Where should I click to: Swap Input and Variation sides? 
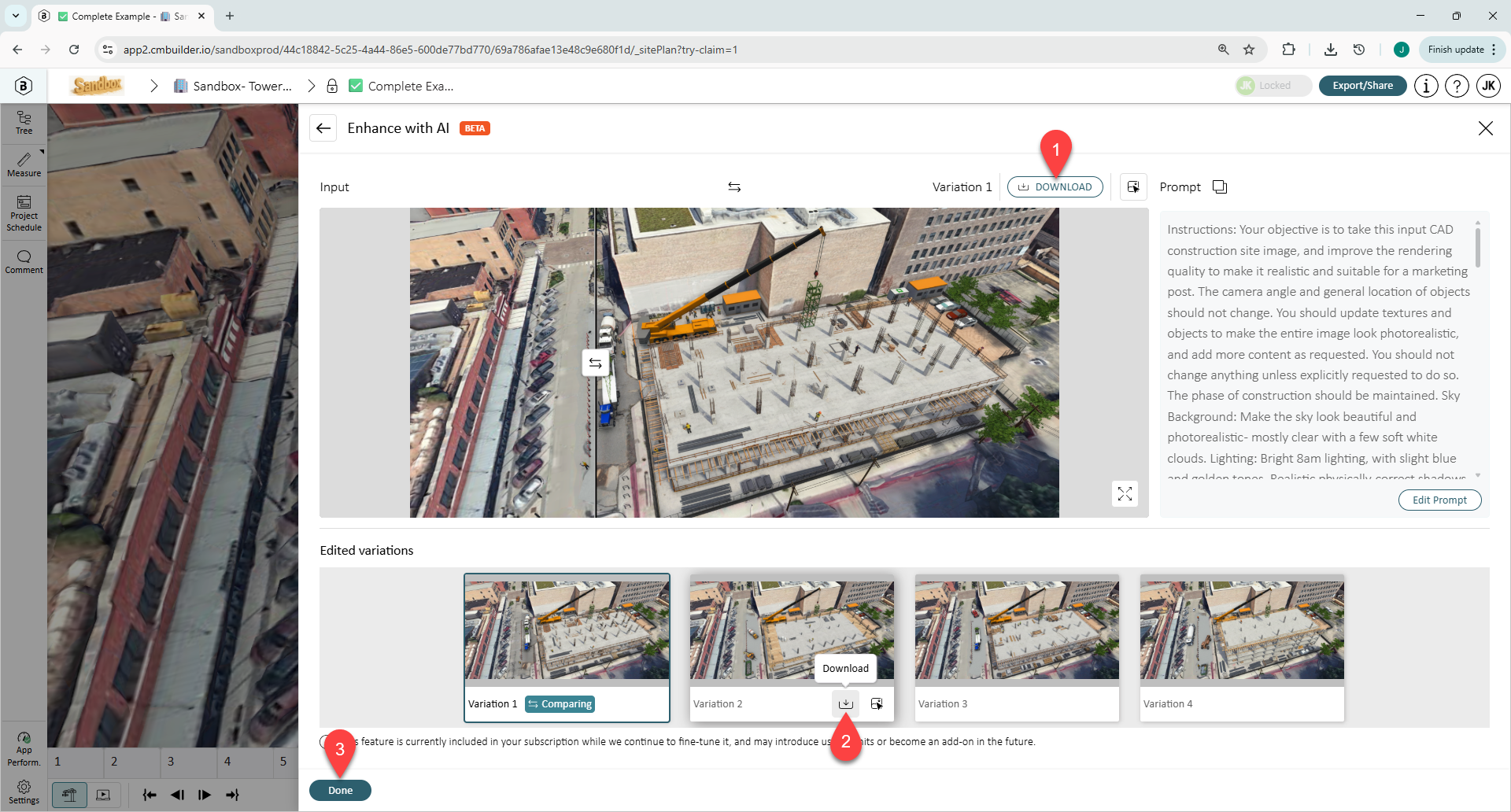click(x=734, y=187)
